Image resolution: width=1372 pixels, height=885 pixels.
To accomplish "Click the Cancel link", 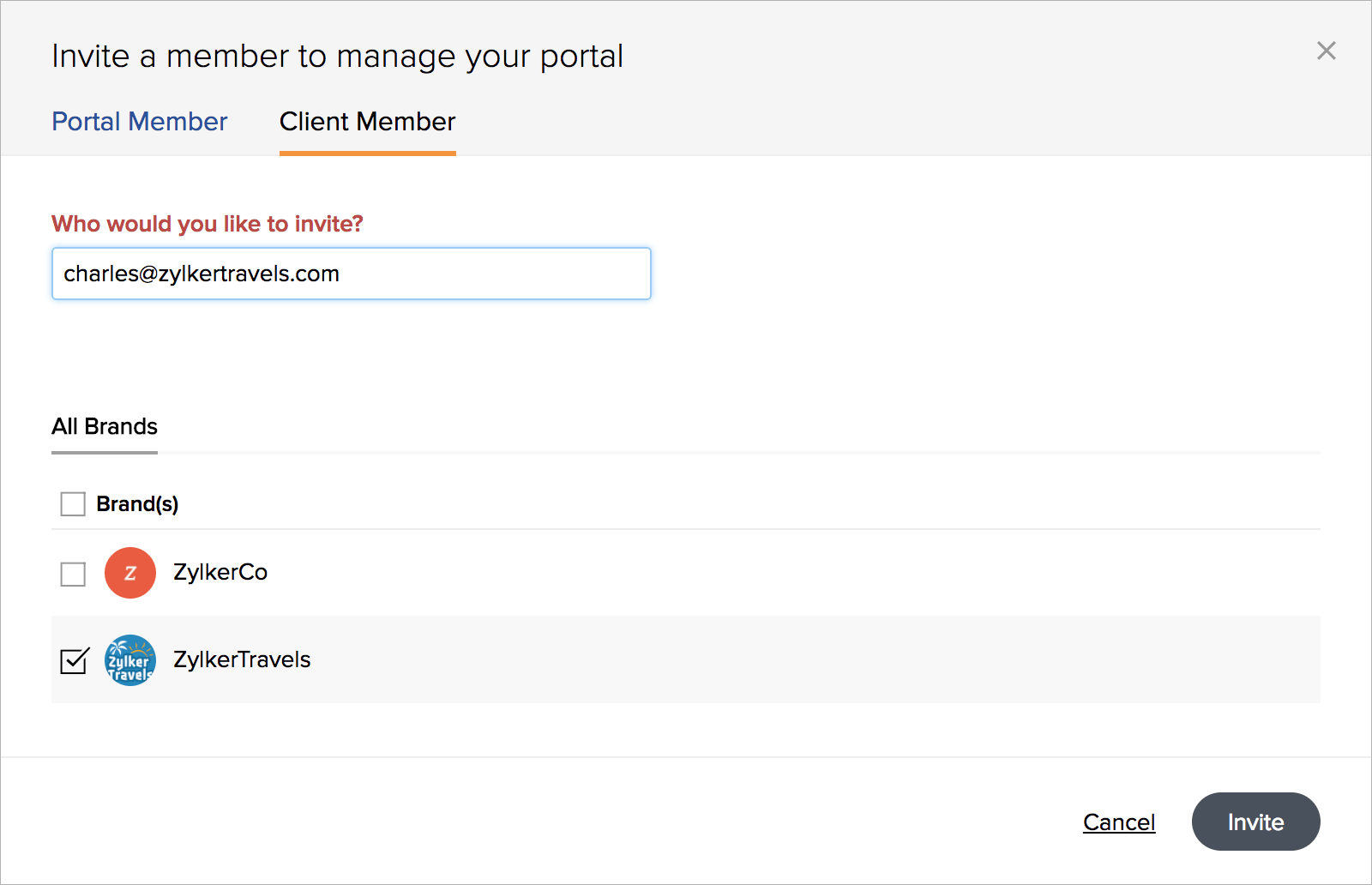I will click(1119, 822).
